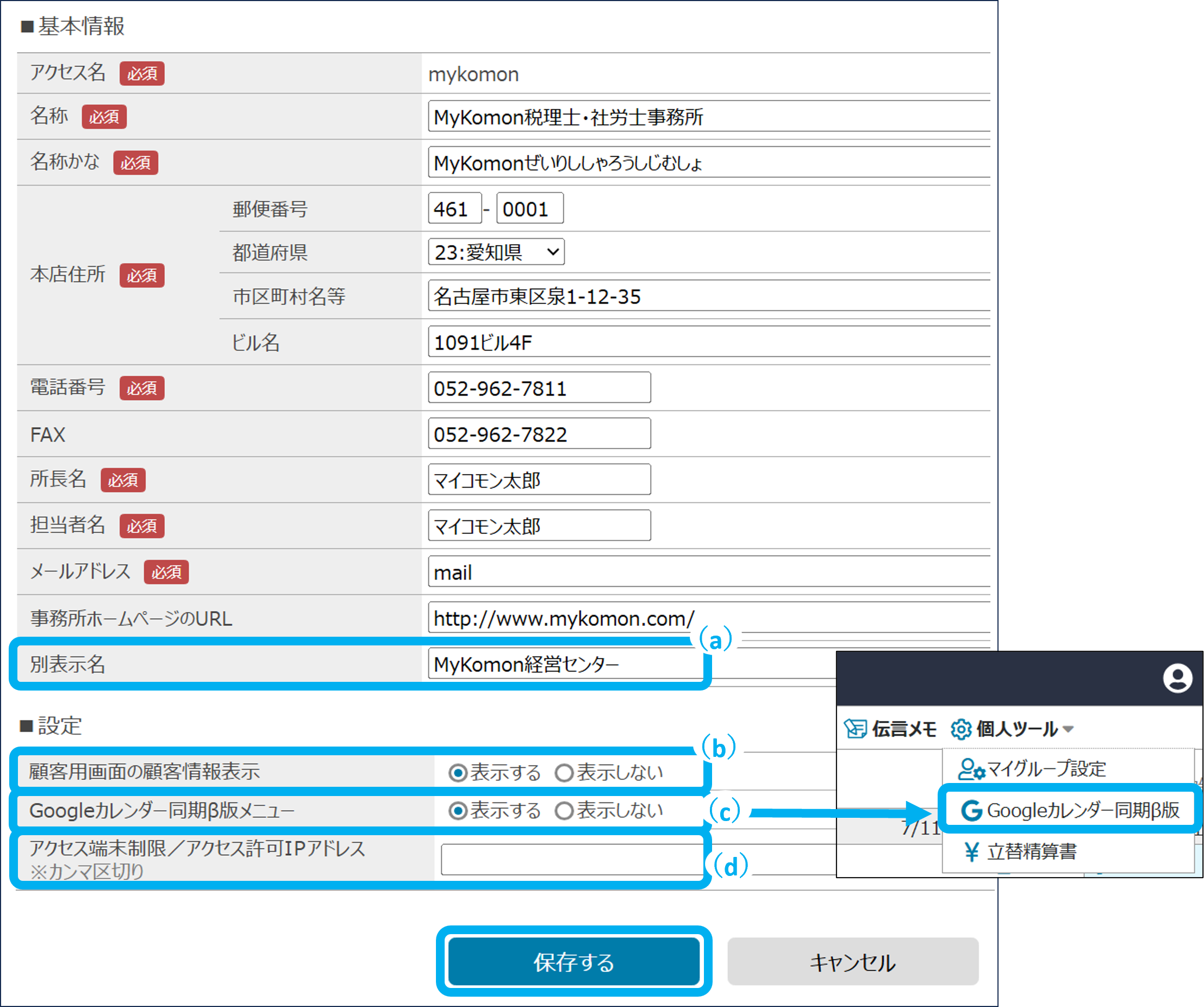Click the ※カンマ区切り note text
Viewport: 1204px width, 1007px height.
click(86, 871)
